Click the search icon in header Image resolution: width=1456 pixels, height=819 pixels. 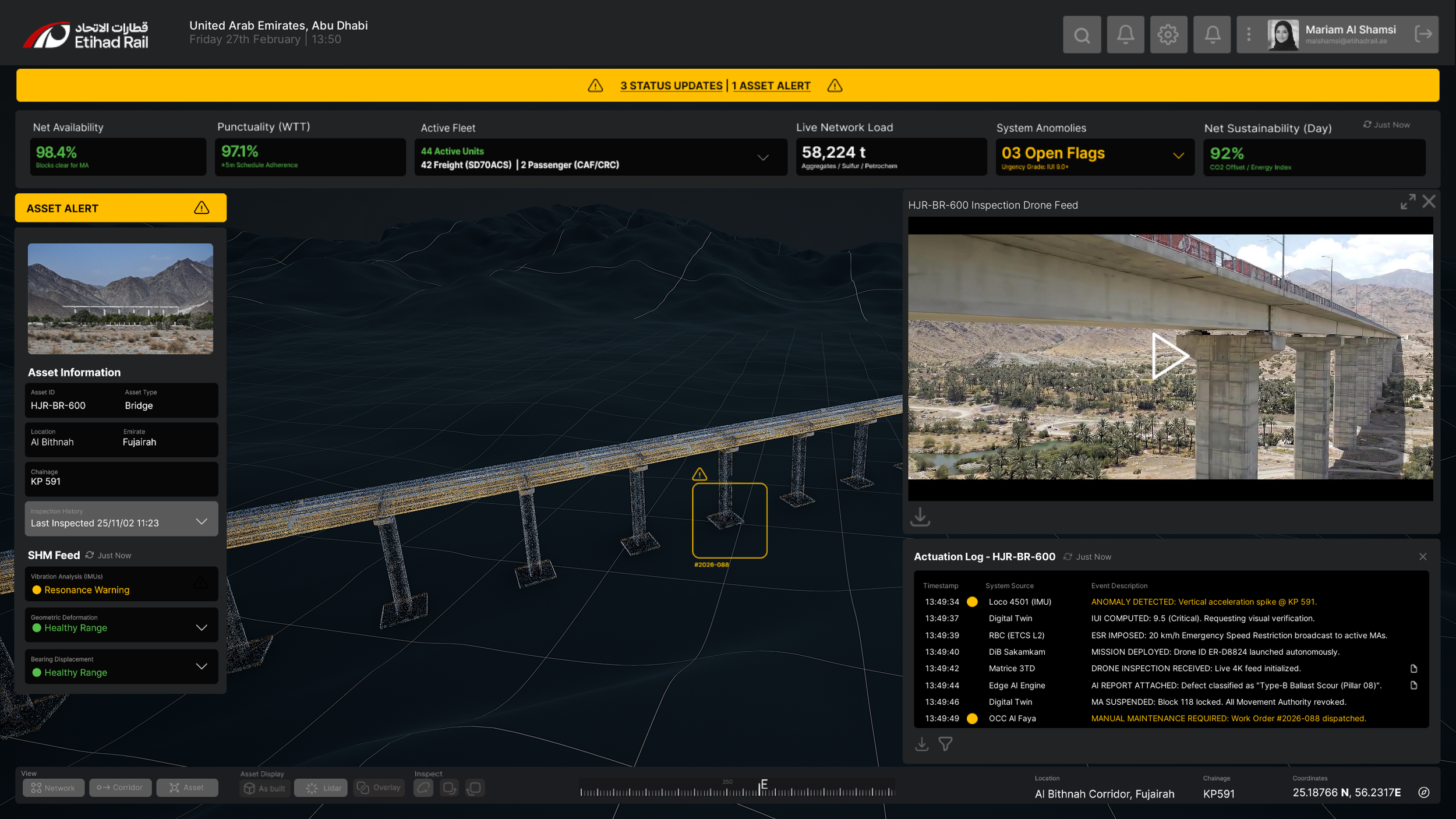tap(1082, 35)
